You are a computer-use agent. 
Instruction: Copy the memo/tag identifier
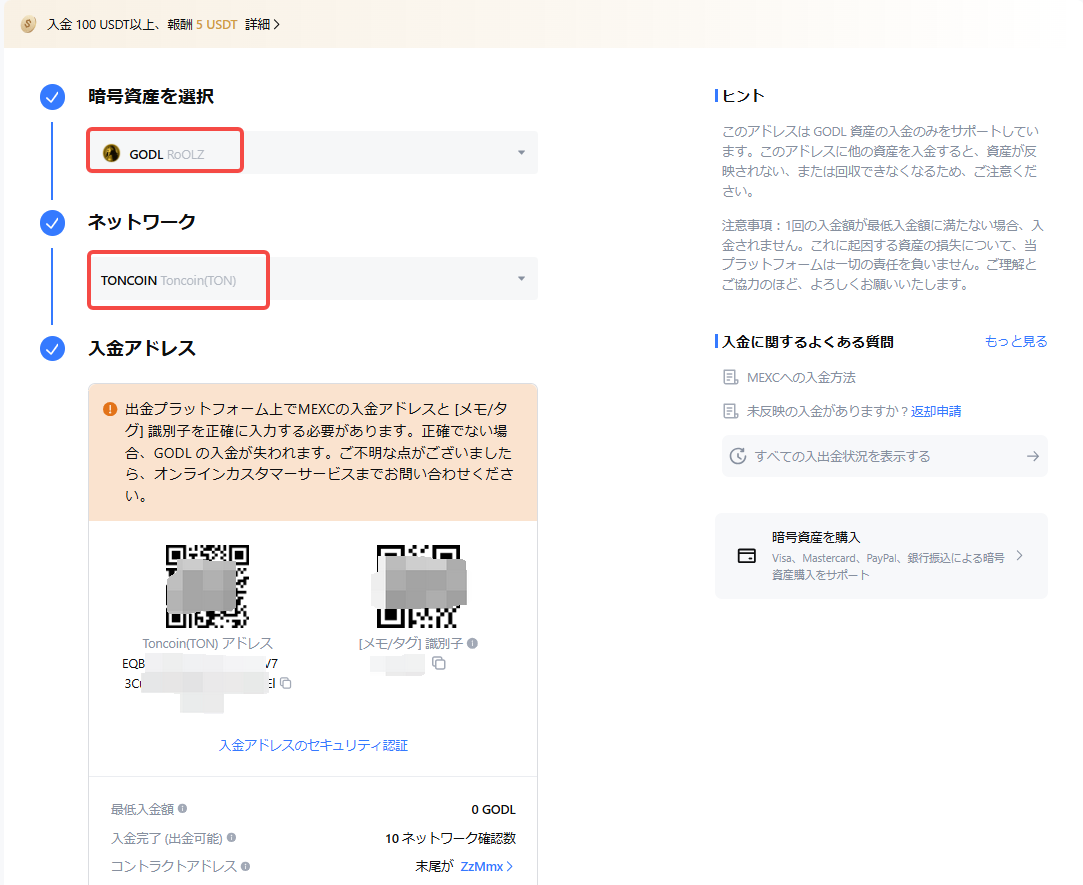coord(438,663)
